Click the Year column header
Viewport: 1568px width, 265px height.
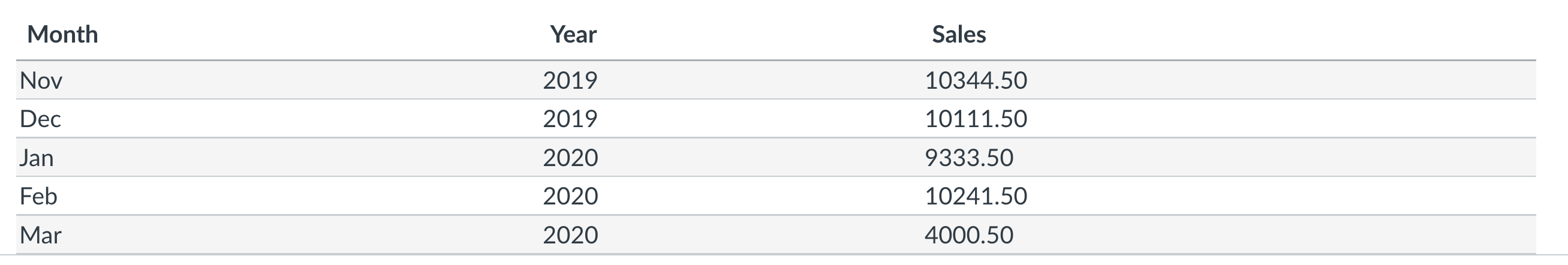click(573, 35)
